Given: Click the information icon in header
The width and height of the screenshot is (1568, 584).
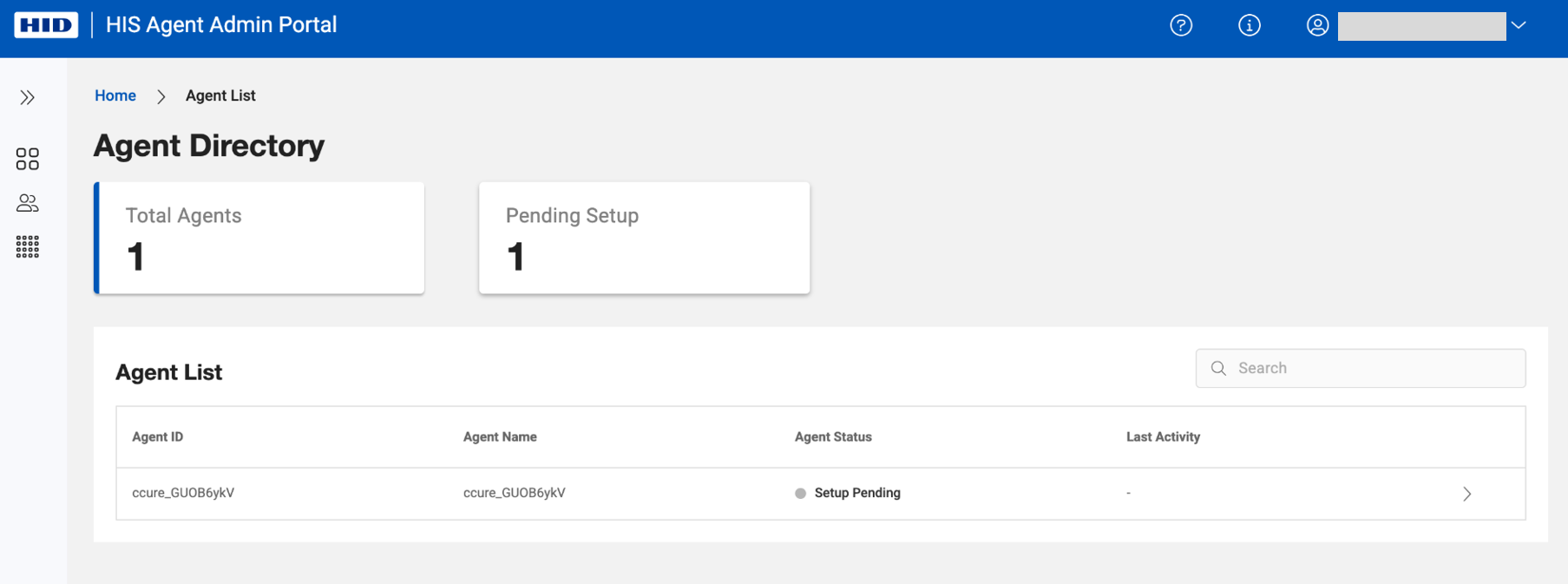Looking at the screenshot, I should tap(1249, 25).
